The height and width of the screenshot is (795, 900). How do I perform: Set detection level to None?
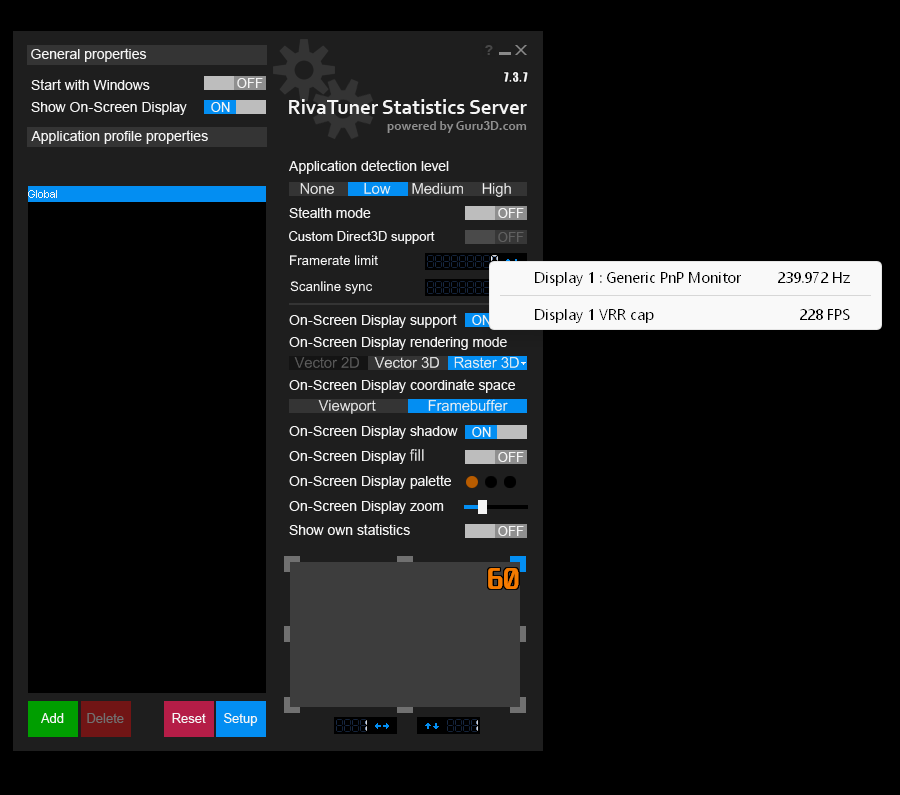[317, 189]
